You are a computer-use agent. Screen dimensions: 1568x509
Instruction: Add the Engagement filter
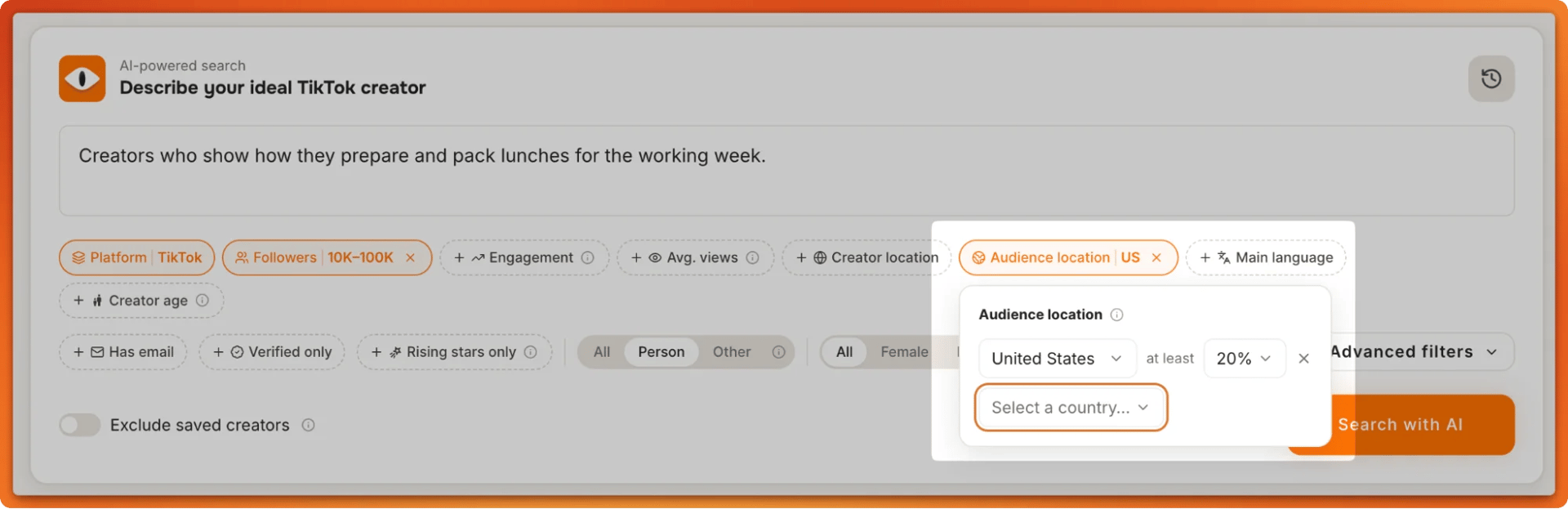[x=524, y=257]
